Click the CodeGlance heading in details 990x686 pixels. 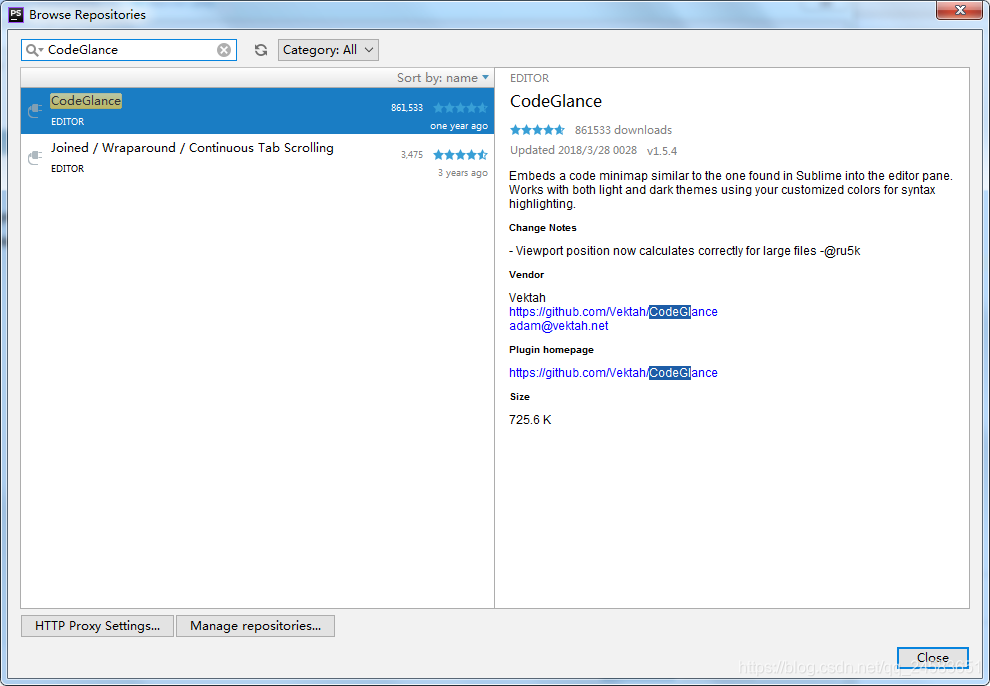click(556, 101)
